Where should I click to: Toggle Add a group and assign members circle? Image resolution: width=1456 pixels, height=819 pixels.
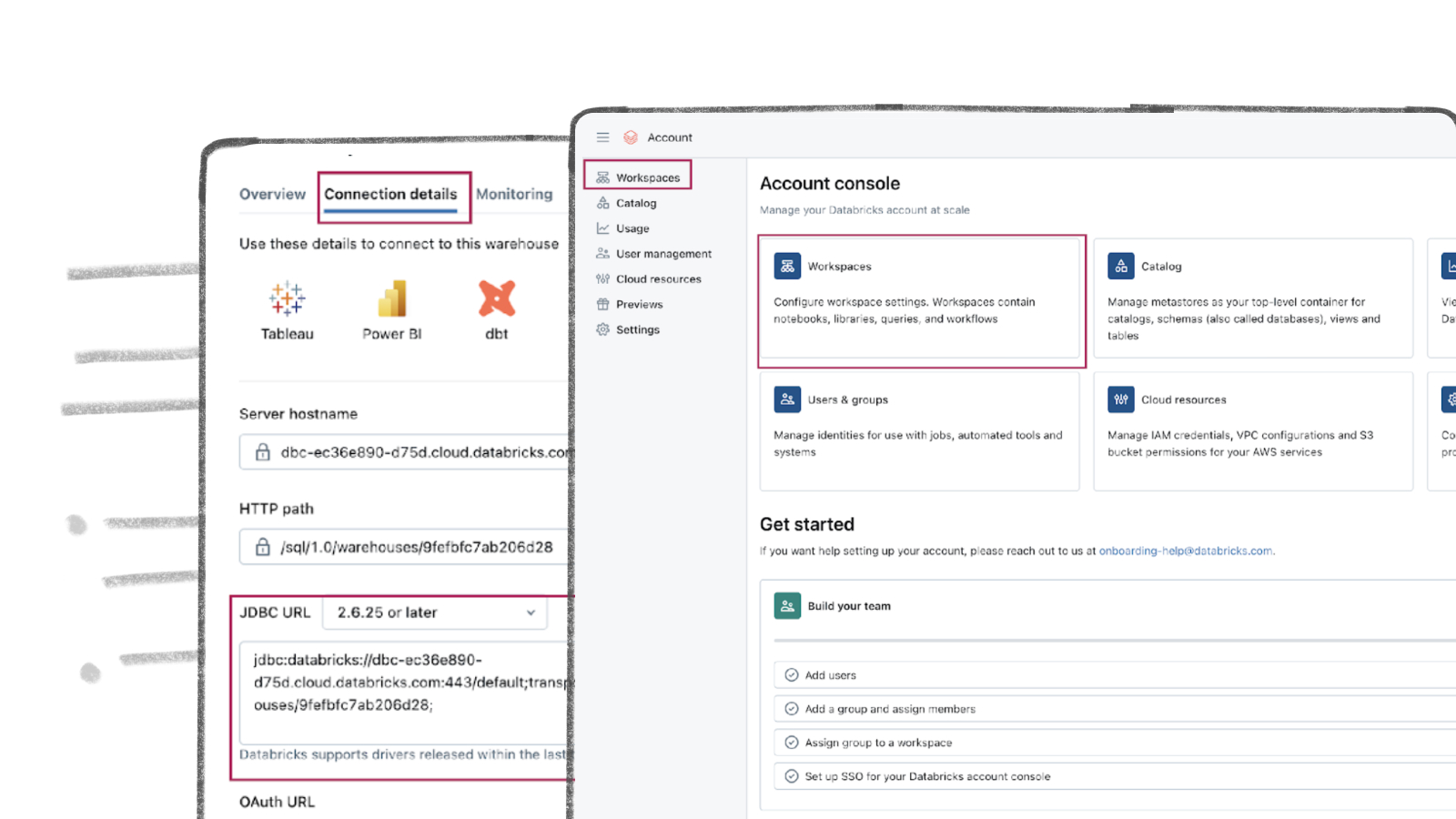(x=792, y=709)
